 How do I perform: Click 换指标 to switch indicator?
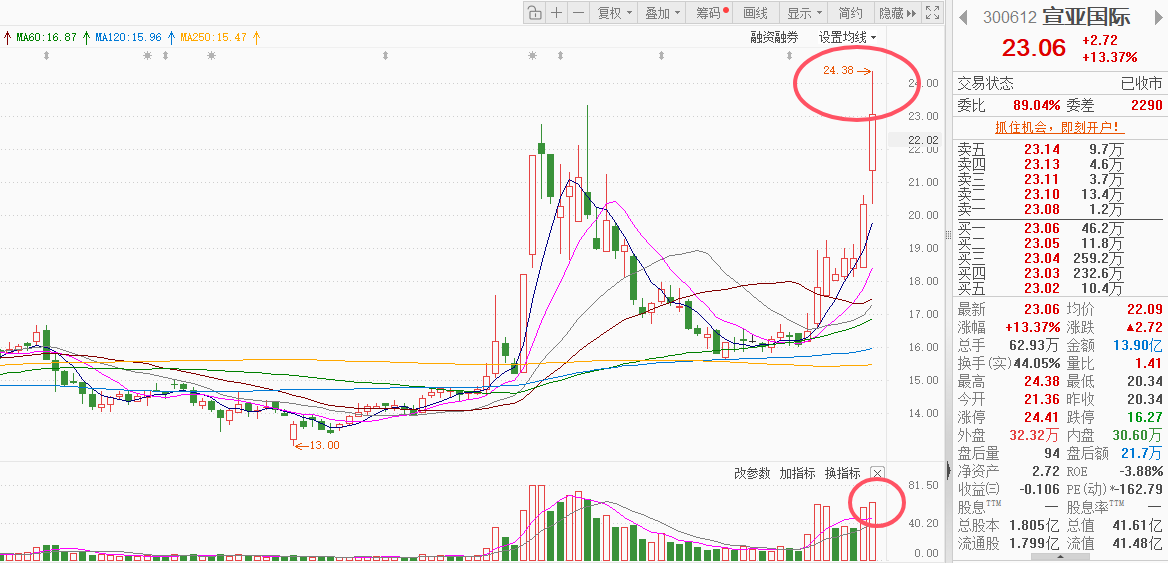(x=842, y=473)
